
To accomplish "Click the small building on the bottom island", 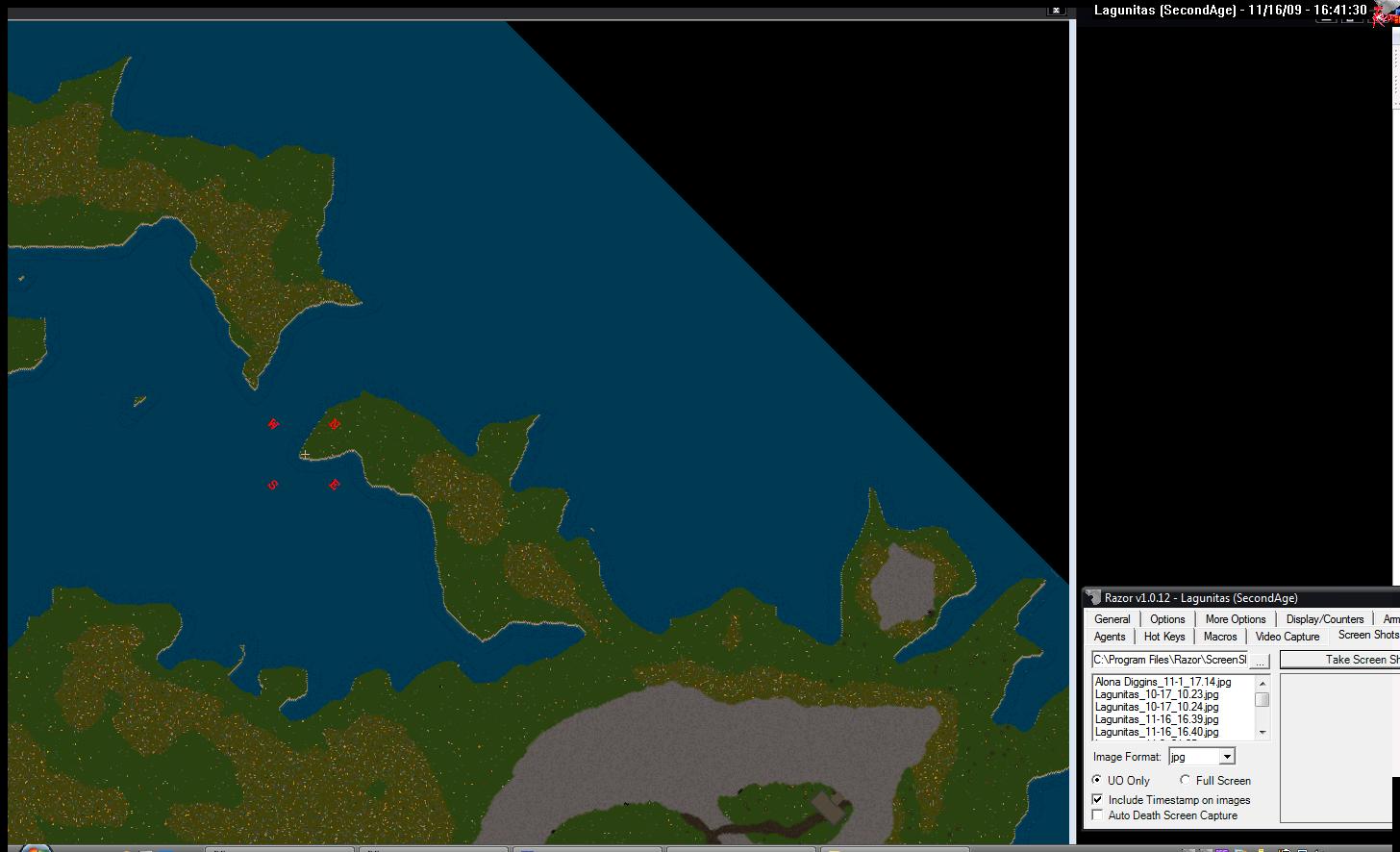I will [x=829, y=806].
